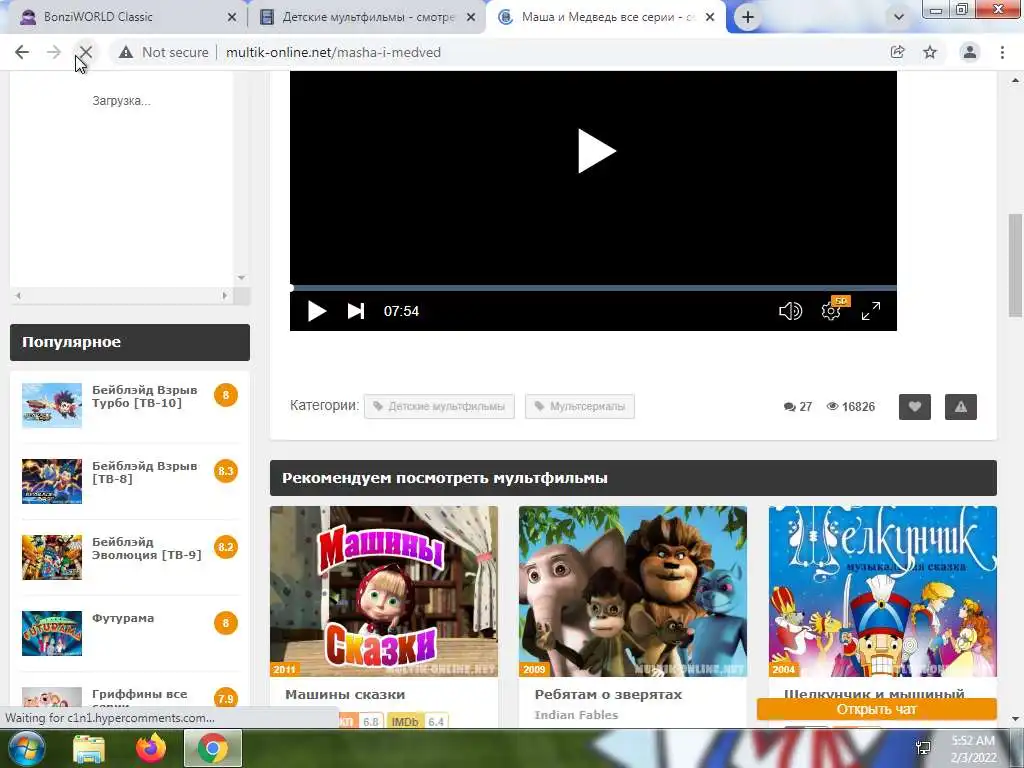Click the video progress bar
This screenshot has width=1024, height=768.
point(593,288)
